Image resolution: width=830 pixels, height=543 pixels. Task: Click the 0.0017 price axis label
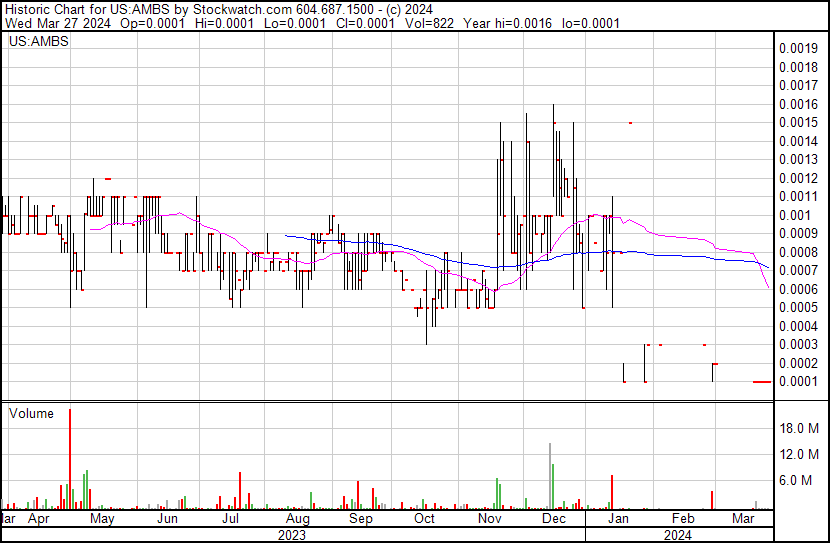click(798, 85)
